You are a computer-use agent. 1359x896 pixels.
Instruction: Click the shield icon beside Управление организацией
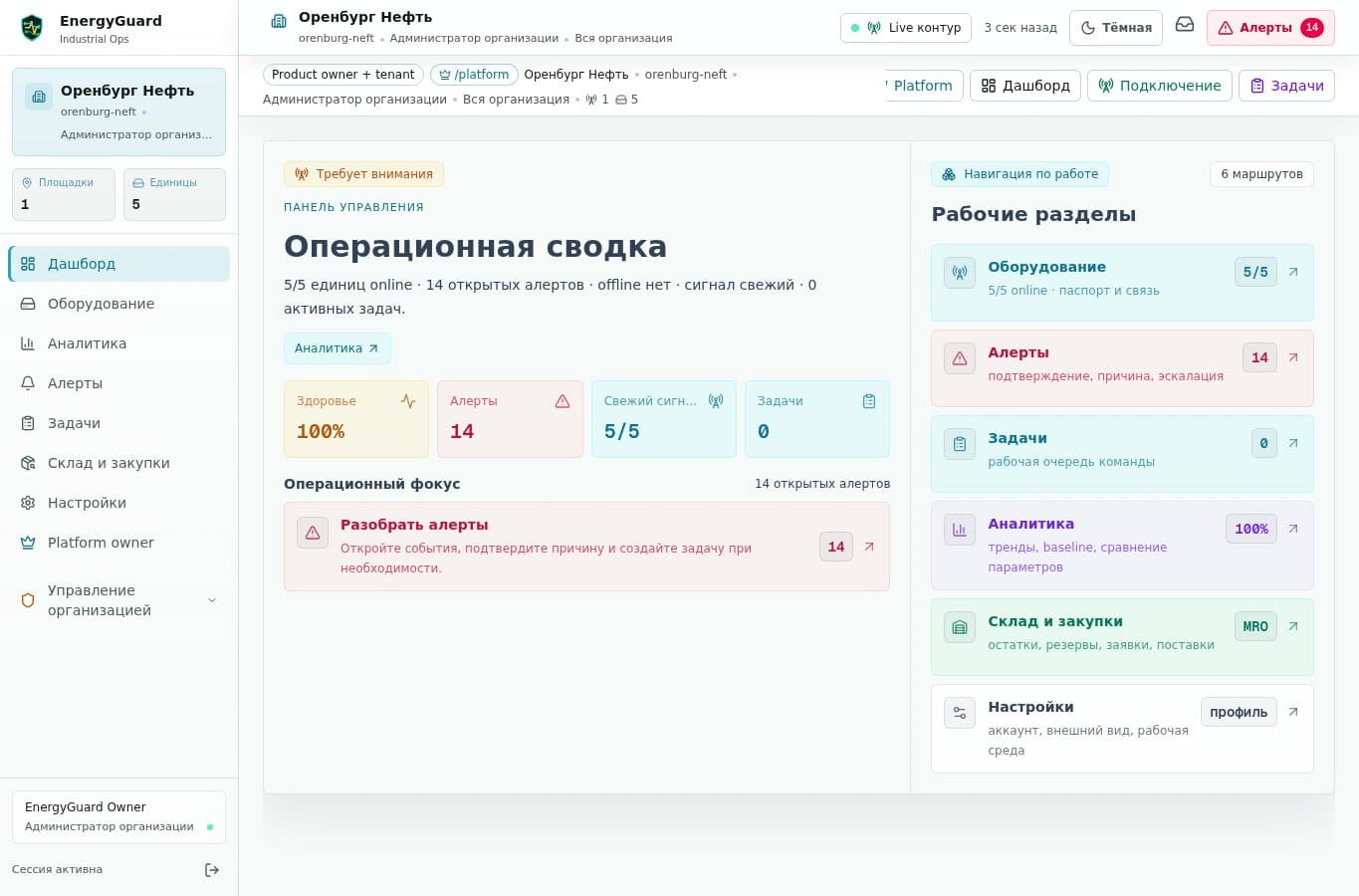pos(28,600)
